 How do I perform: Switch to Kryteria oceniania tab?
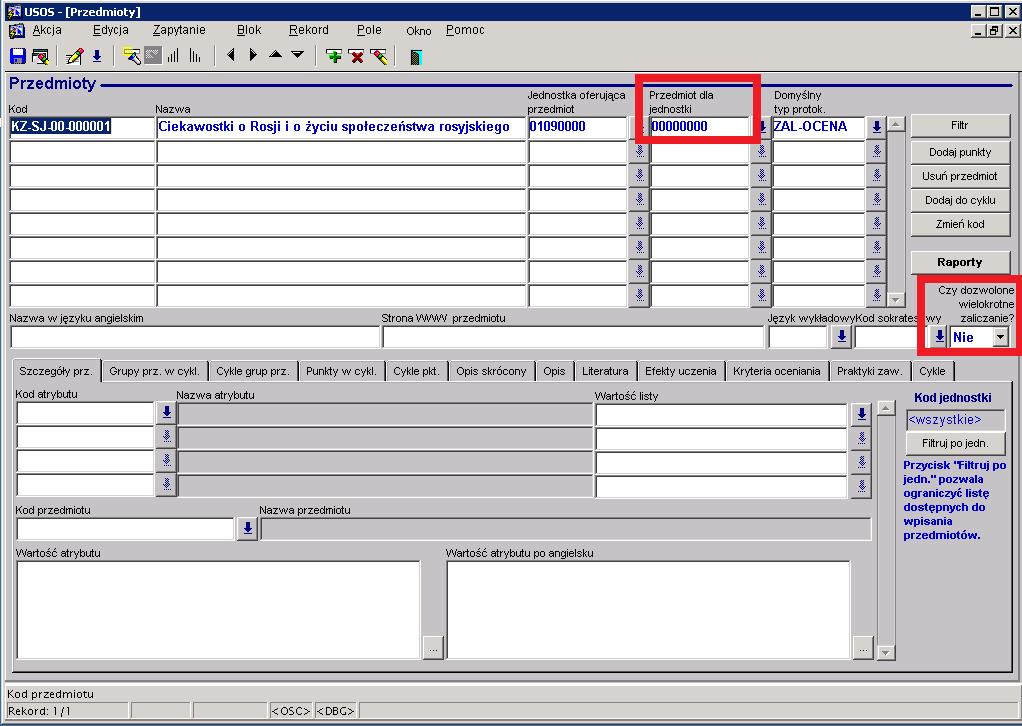coord(776,371)
